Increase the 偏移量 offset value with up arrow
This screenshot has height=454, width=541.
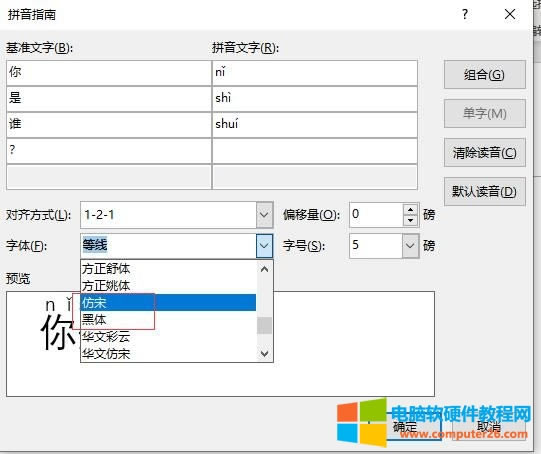pyautogui.click(x=410, y=210)
